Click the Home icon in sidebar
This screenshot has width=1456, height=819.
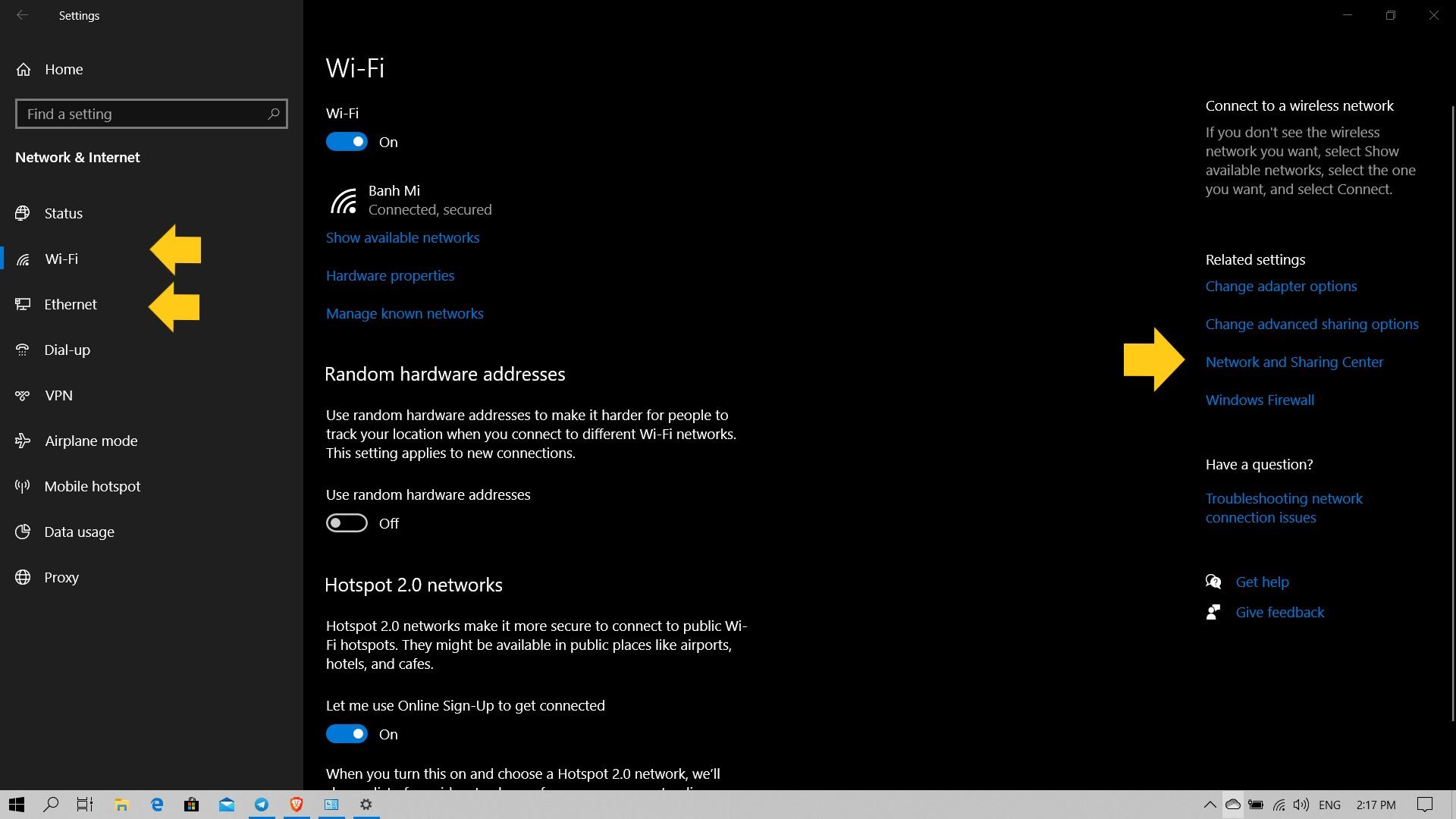coord(24,70)
